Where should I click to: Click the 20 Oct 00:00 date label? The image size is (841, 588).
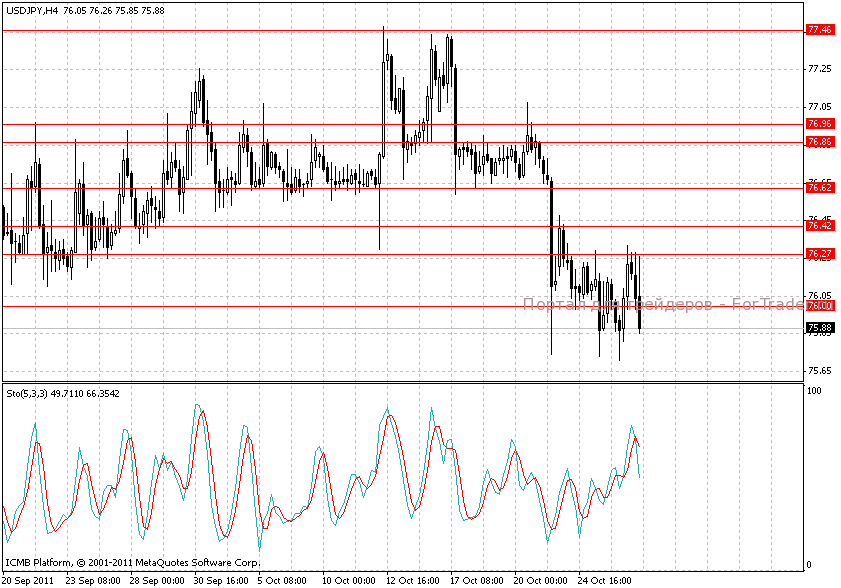[x=541, y=580]
